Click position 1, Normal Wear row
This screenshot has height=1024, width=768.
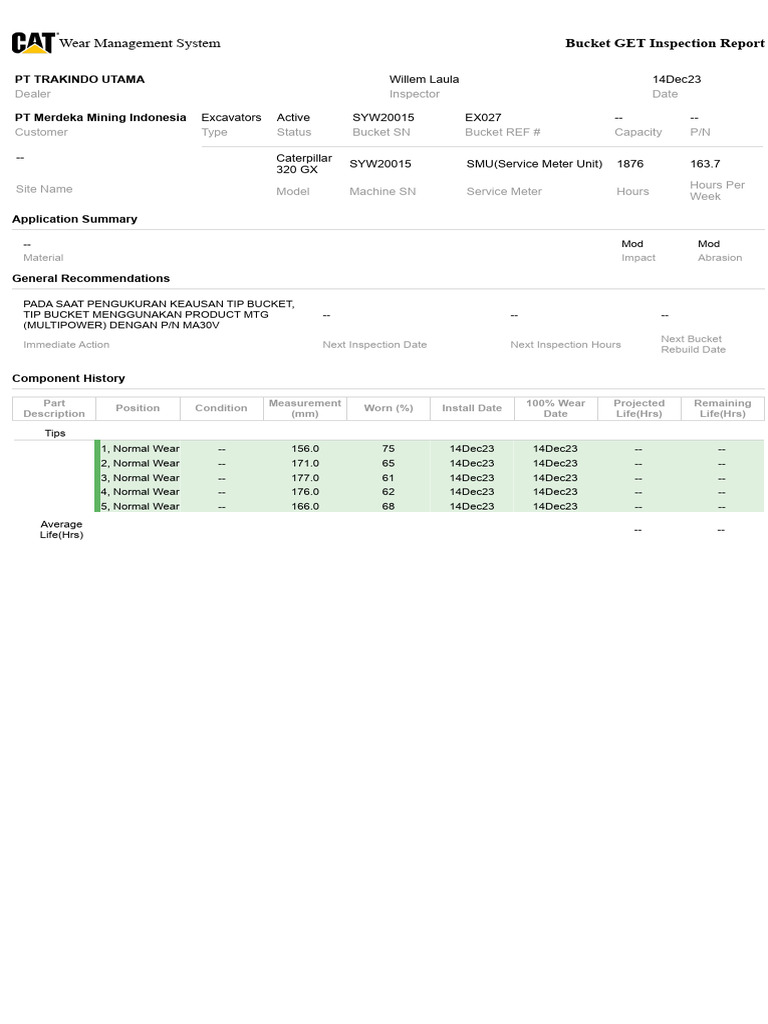coord(430,449)
